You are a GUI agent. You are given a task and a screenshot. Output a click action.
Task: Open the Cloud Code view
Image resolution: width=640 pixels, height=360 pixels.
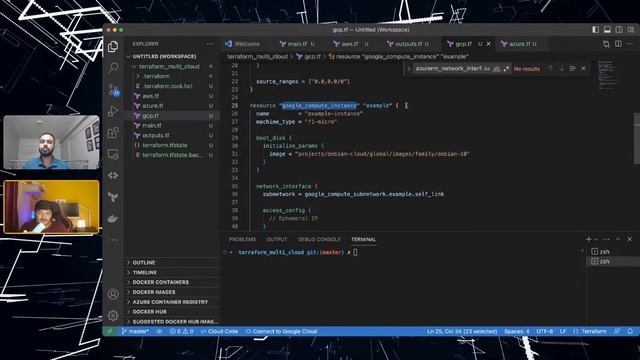[113, 176]
